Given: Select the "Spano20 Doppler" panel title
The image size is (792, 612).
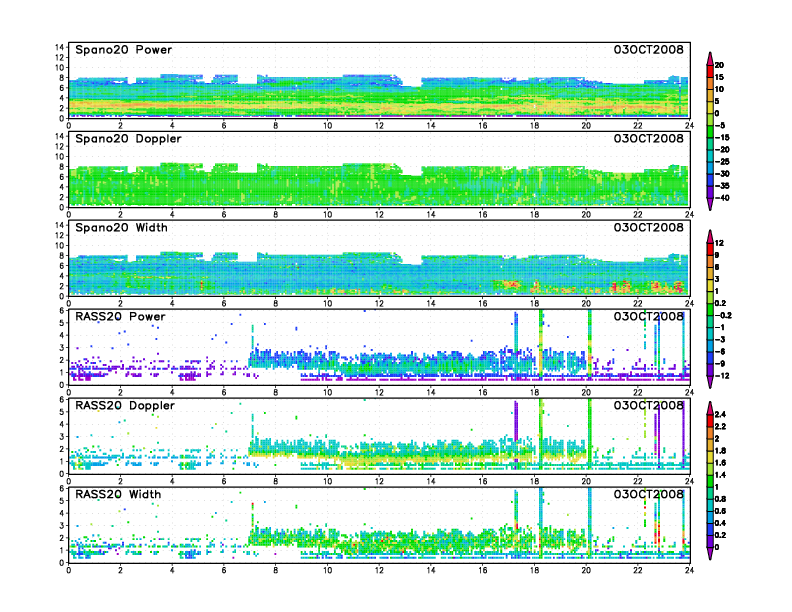Looking at the screenshot, I should pyautogui.click(x=120, y=139).
